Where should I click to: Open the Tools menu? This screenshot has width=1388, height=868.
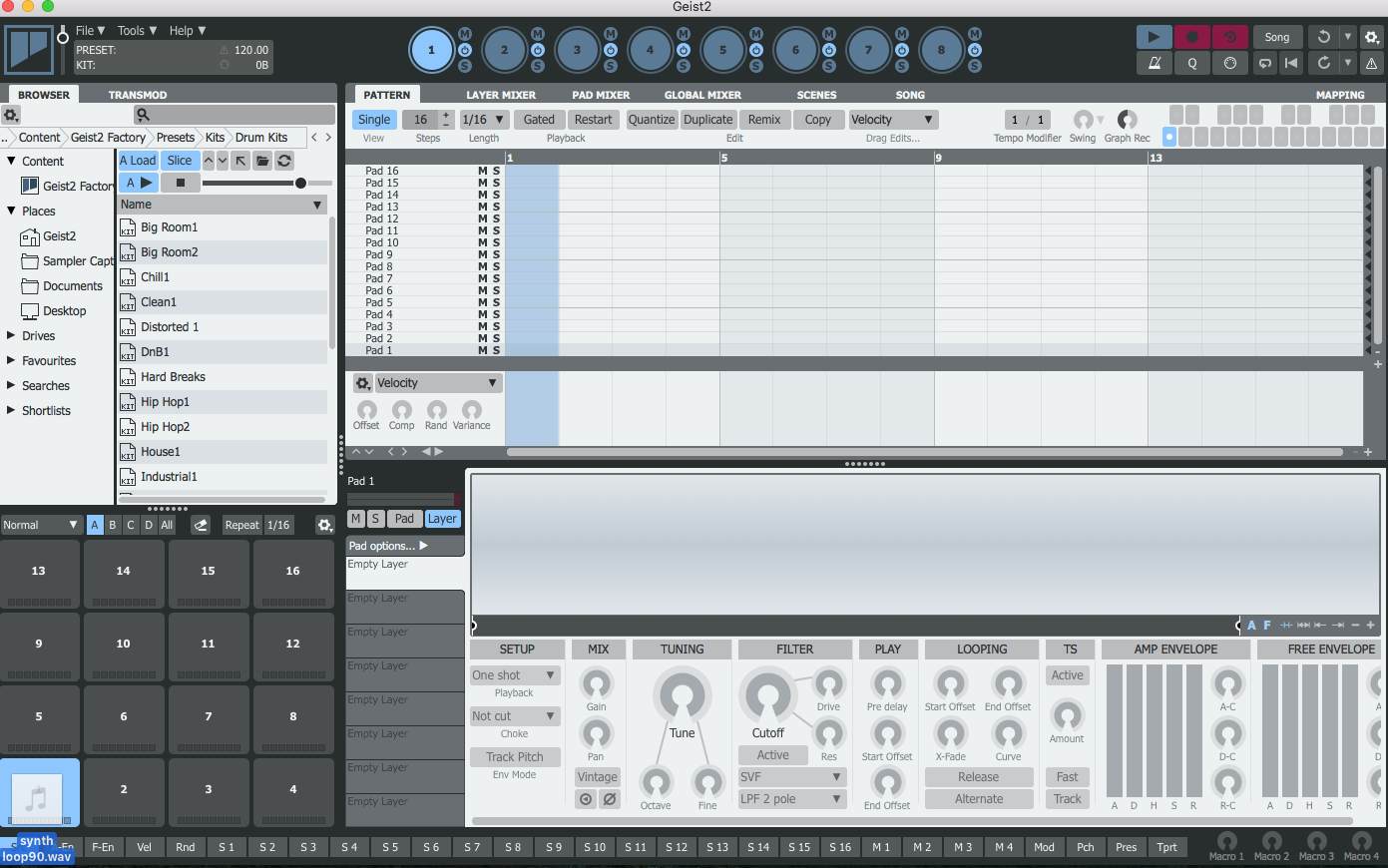[x=137, y=31]
